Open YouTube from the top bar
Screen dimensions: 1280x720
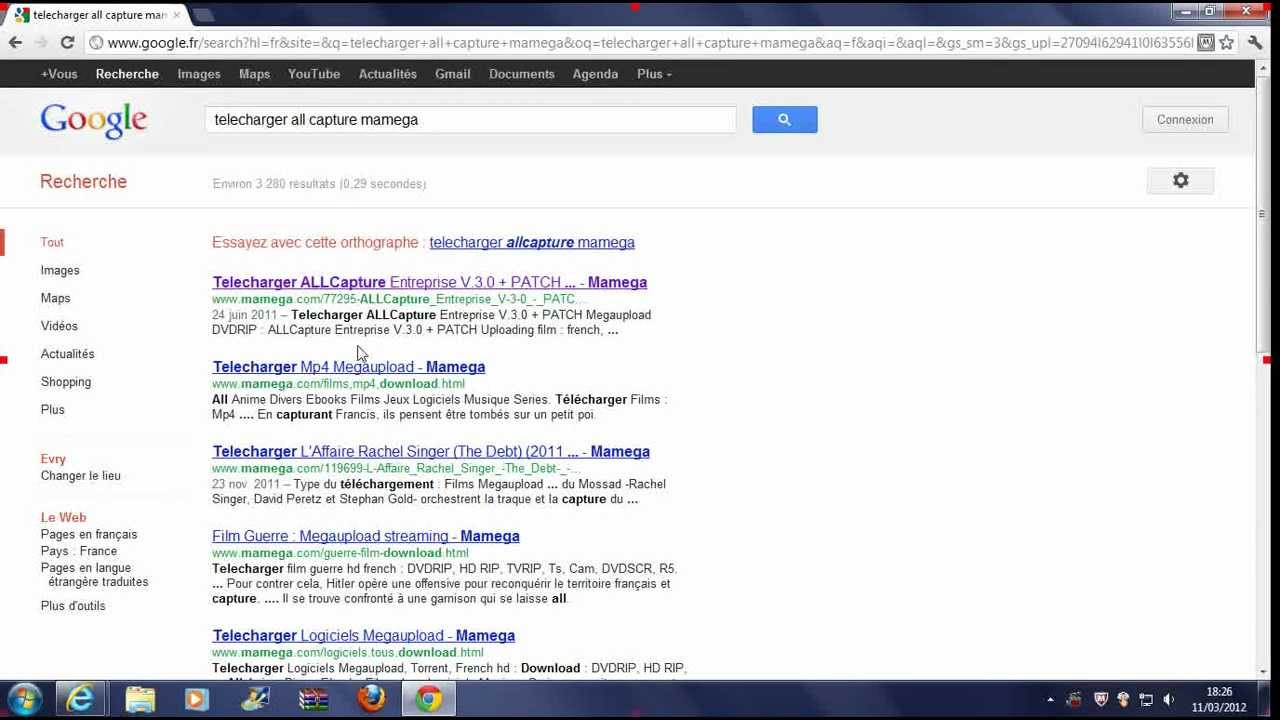point(314,74)
